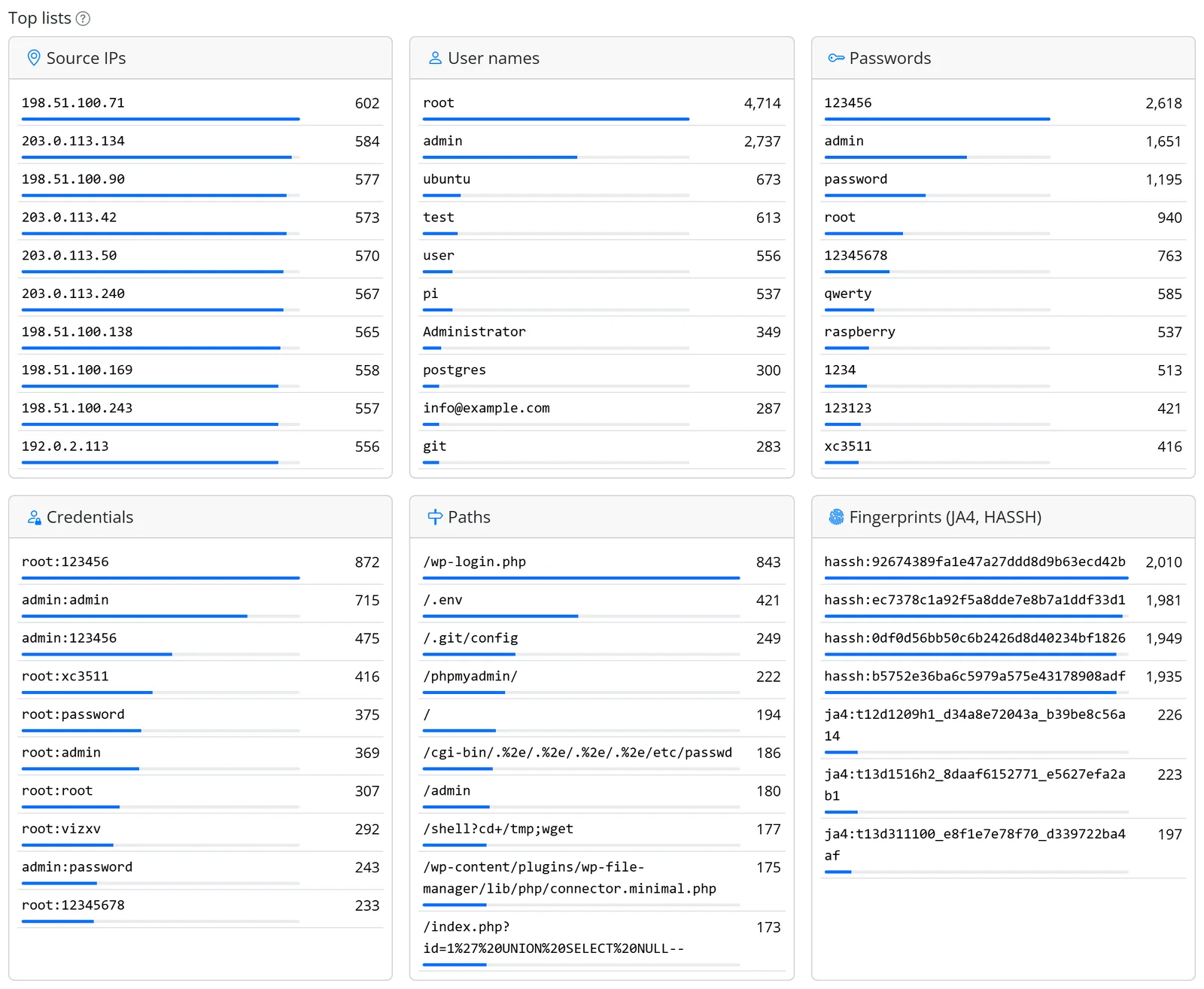
Task: Click credential root:12345678
Action: (73, 905)
